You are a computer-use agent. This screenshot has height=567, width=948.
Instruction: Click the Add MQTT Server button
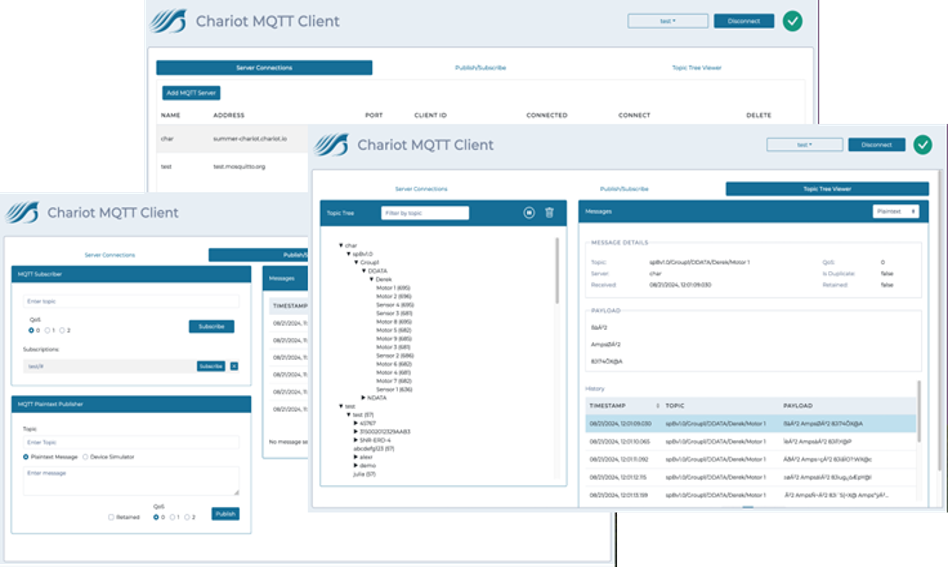coord(191,93)
